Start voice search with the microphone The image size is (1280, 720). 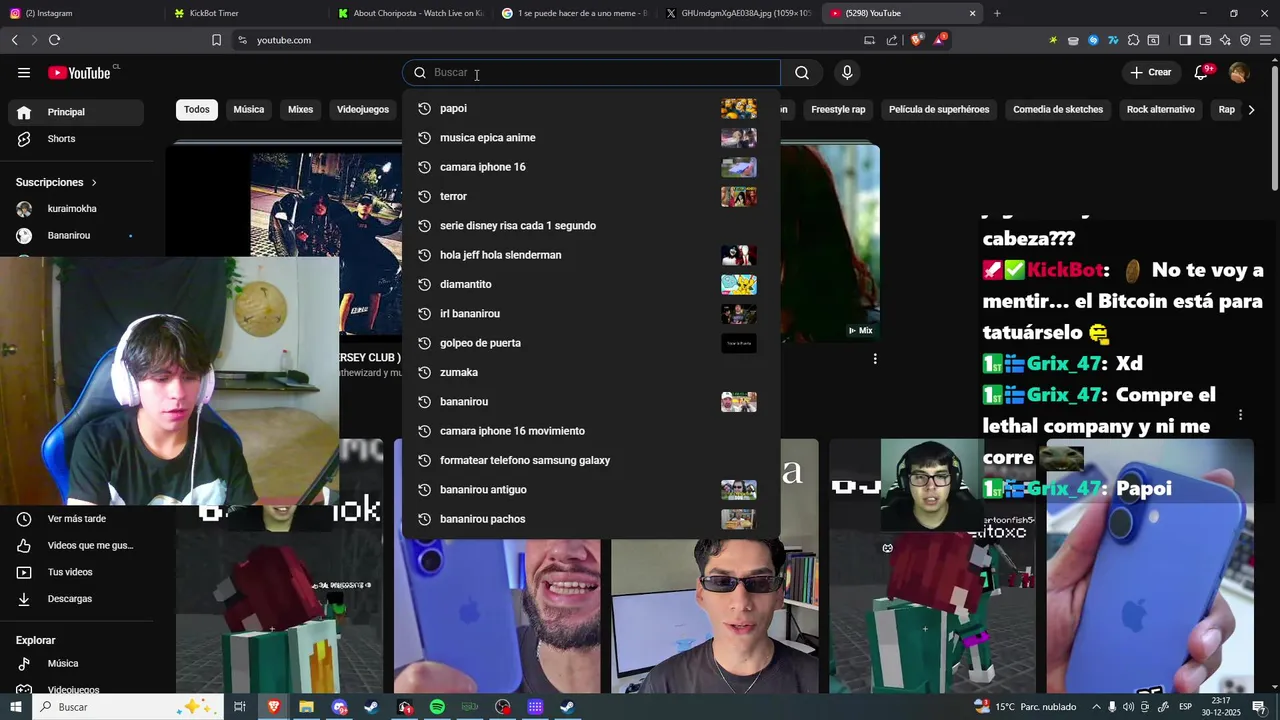[x=847, y=72]
